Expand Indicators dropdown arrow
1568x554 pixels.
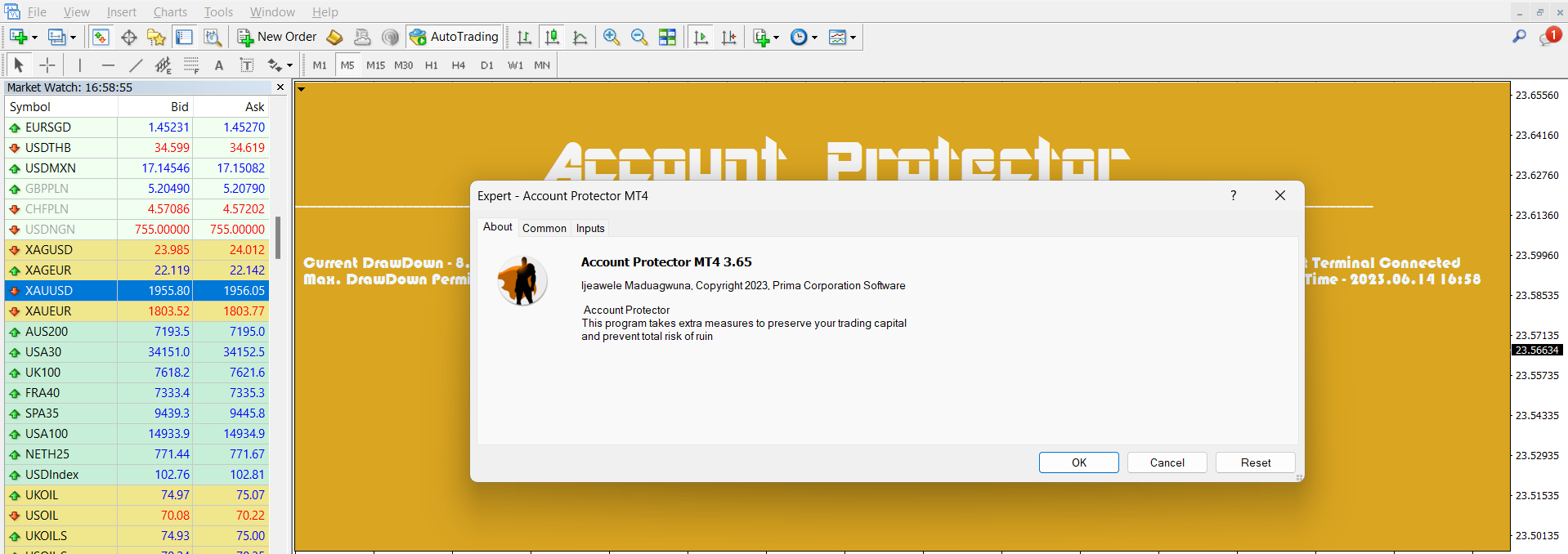776,38
